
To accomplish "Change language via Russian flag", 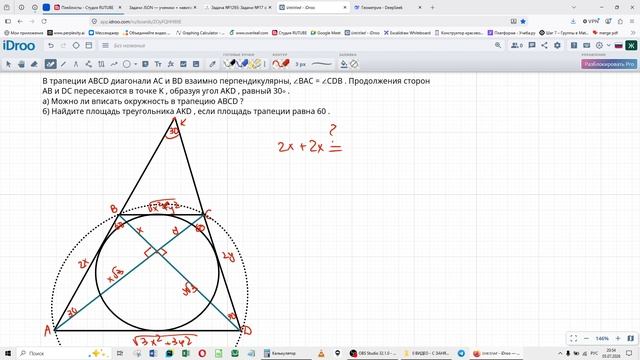I will tap(618, 45).
